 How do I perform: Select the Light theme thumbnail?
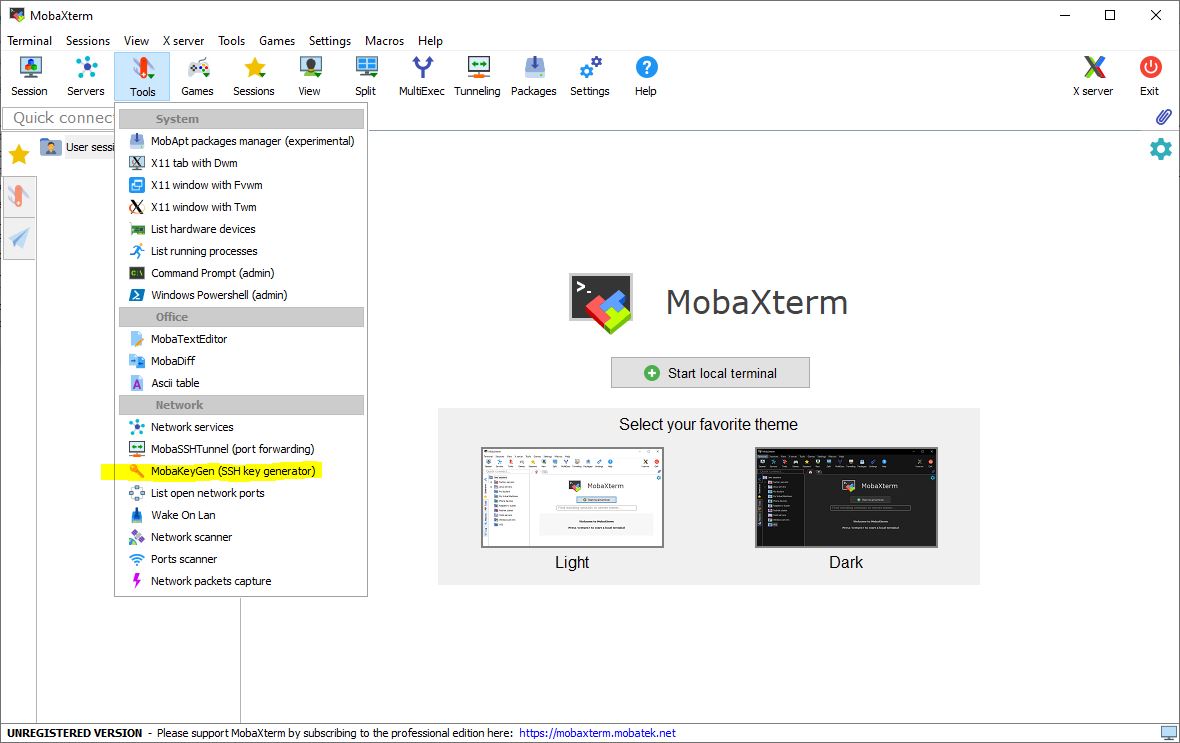pyautogui.click(x=572, y=498)
